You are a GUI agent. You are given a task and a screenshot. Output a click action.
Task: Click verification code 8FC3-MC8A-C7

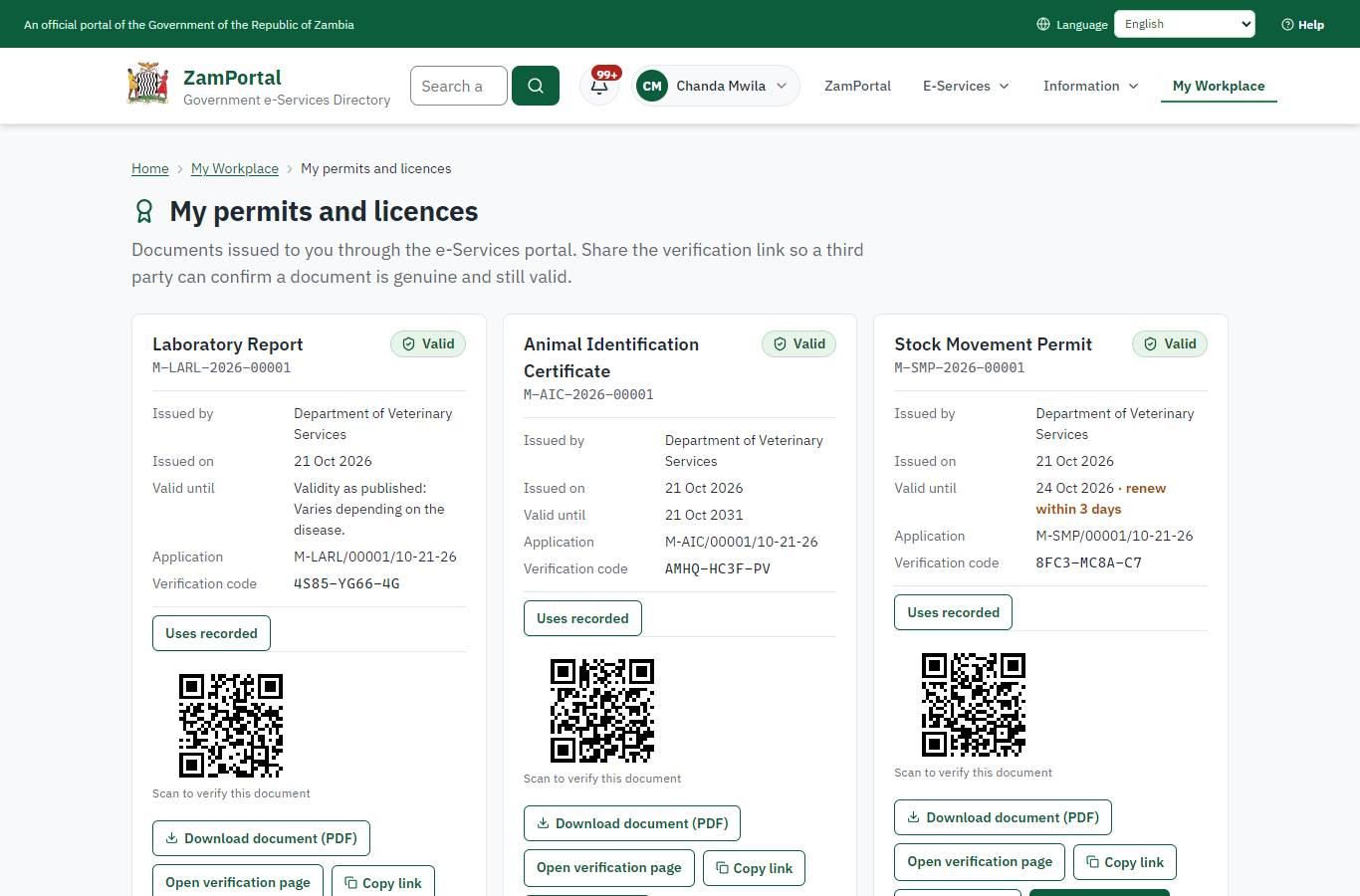tap(1089, 563)
